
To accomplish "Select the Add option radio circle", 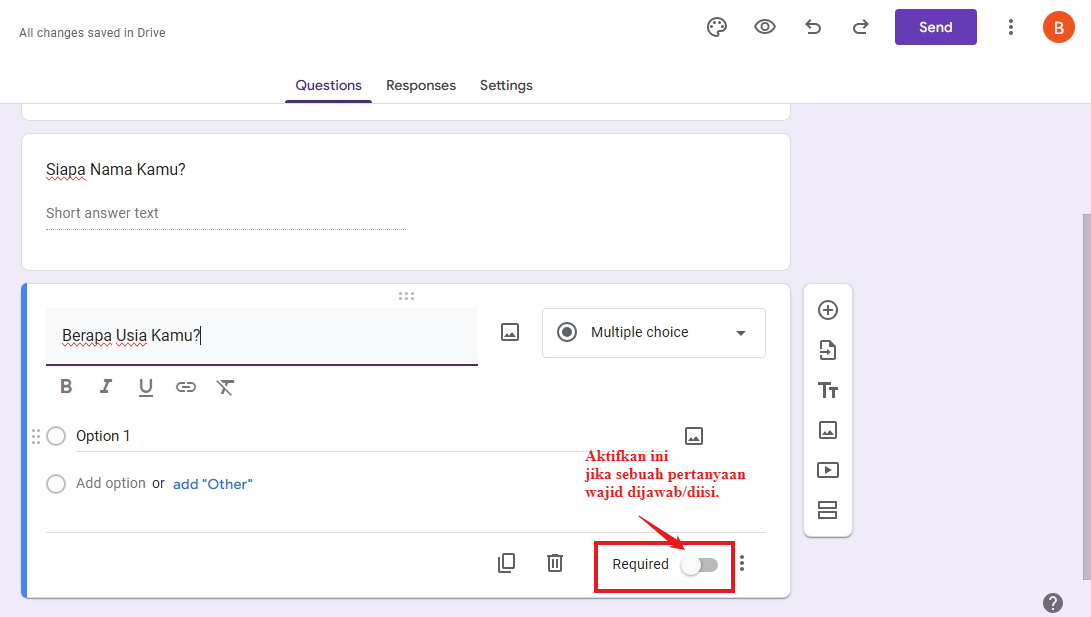I will coord(56,484).
